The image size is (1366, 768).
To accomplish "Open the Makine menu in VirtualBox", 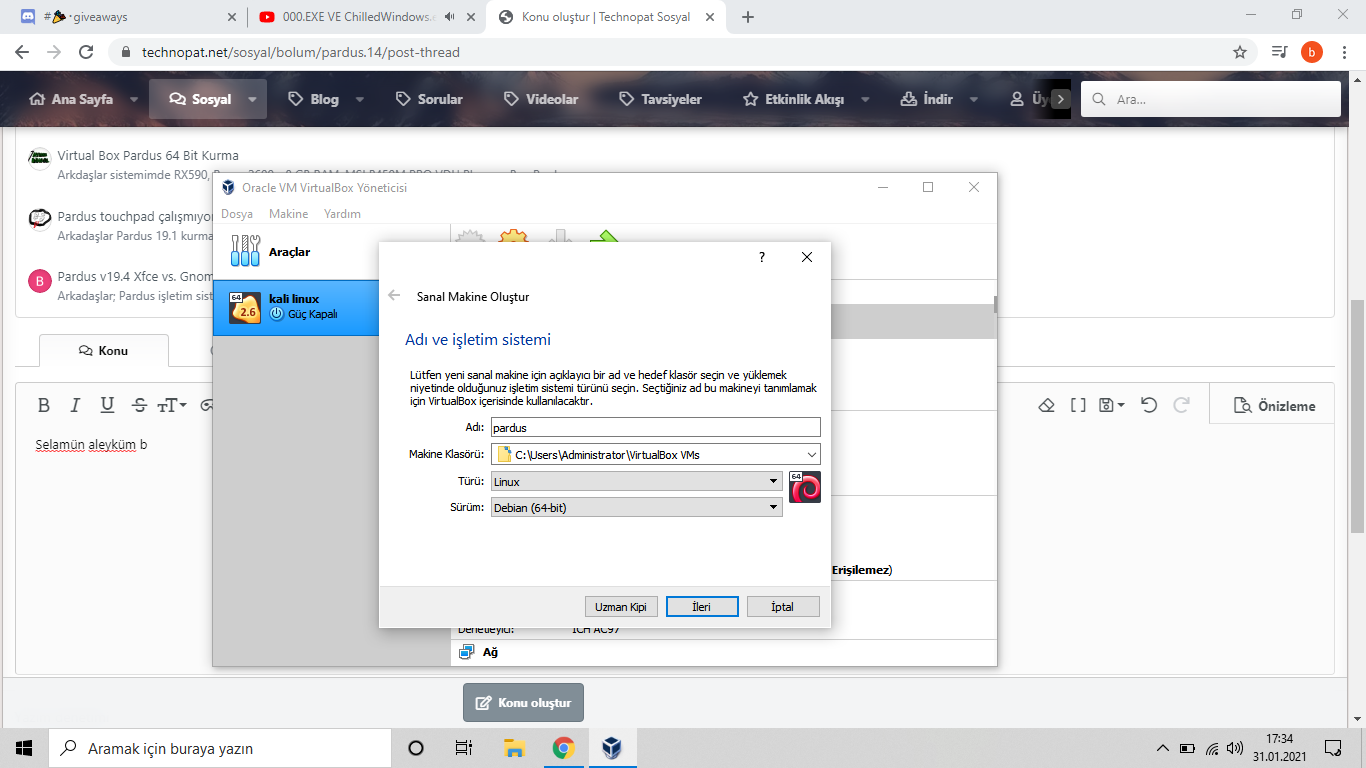I will [x=289, y=214].
